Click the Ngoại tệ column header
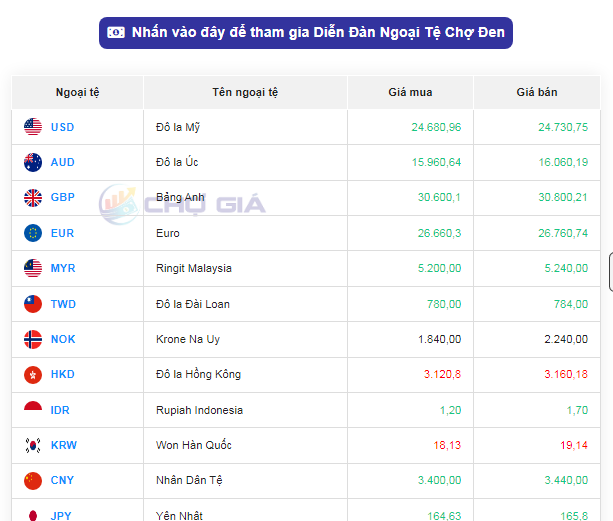Viewport: 613px width, 521px height. click(x=77, y=92)
